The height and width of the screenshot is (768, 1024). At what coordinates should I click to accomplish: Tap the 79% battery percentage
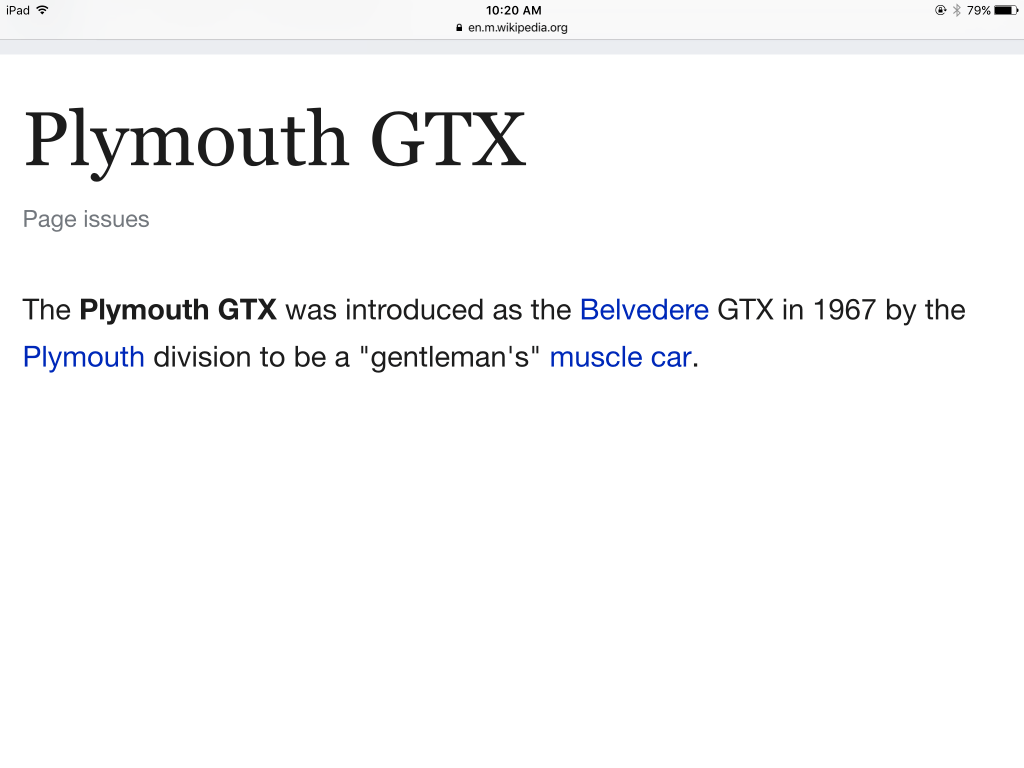click(x=978, y=10)
